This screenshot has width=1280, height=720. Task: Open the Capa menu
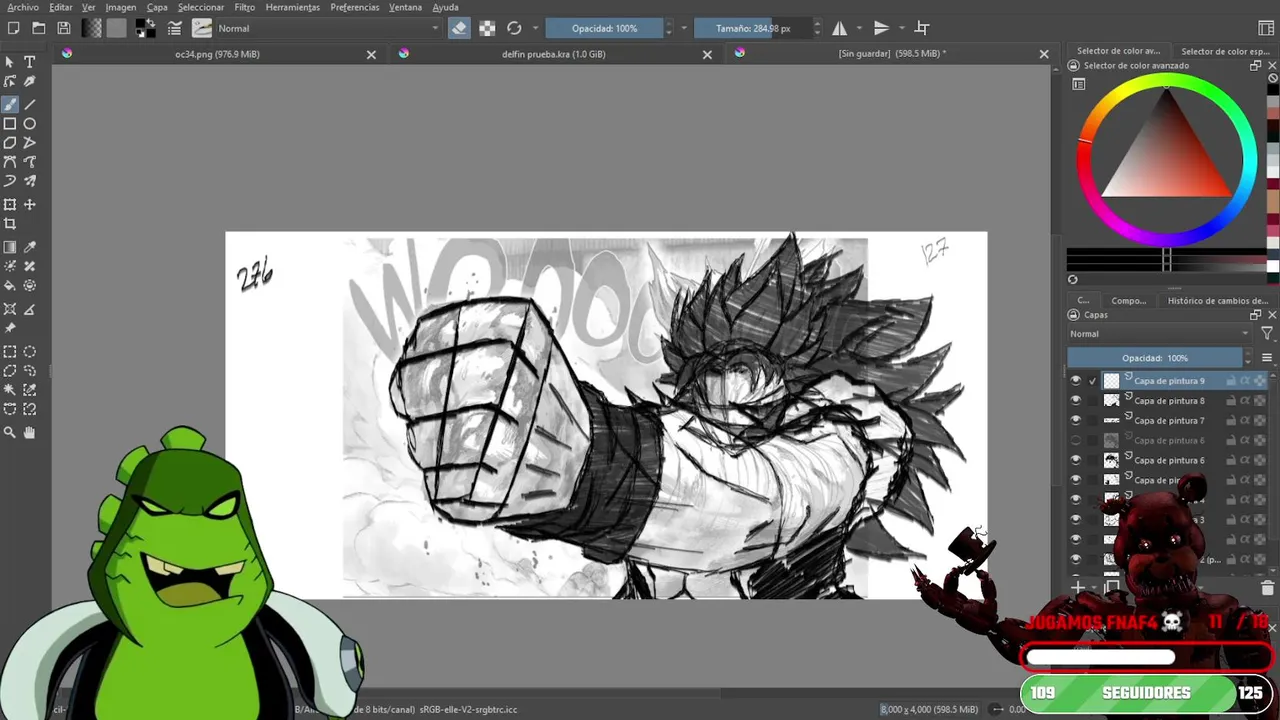coord(157,7)
